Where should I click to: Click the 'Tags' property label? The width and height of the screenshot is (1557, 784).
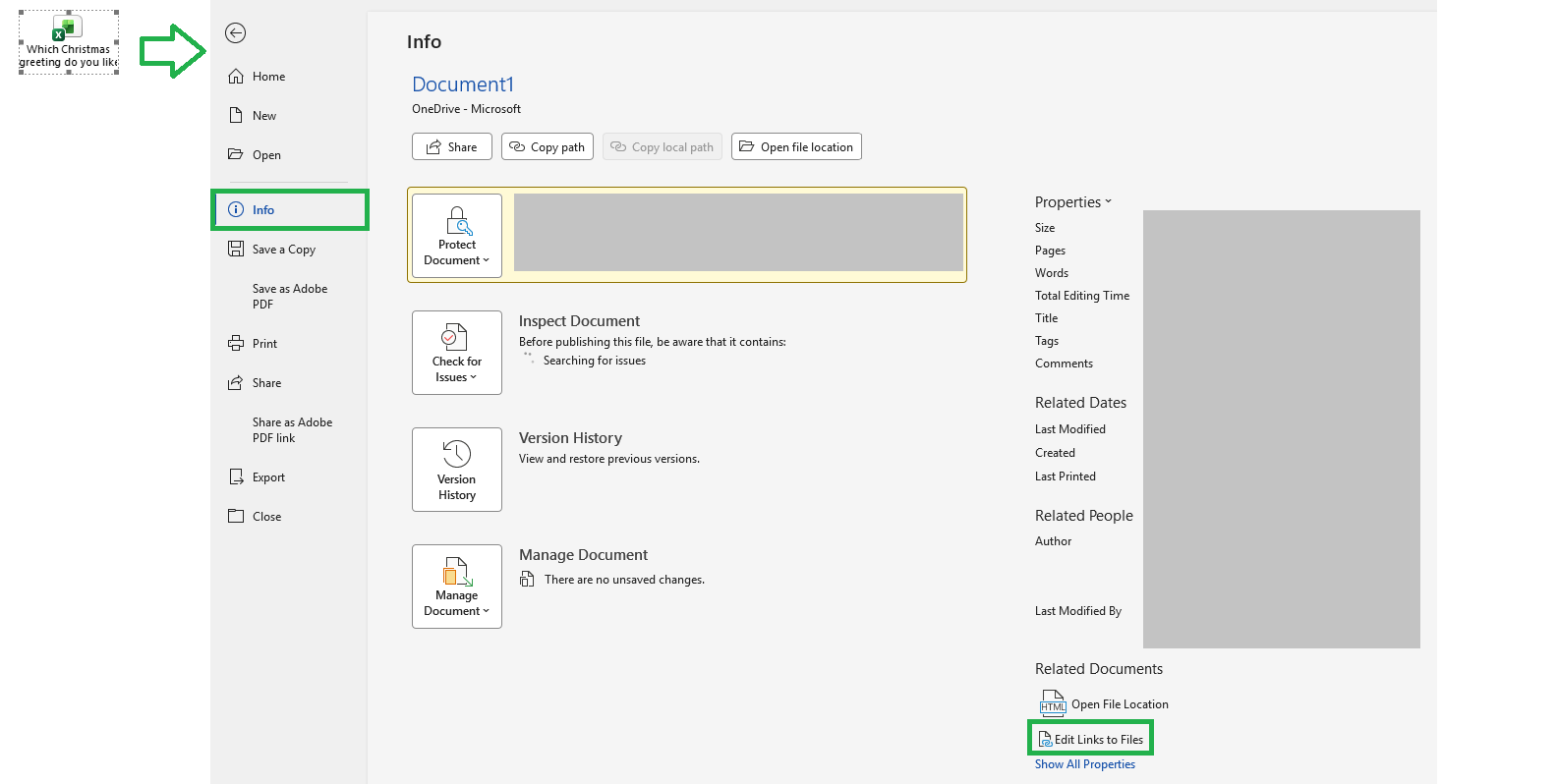1047,341
